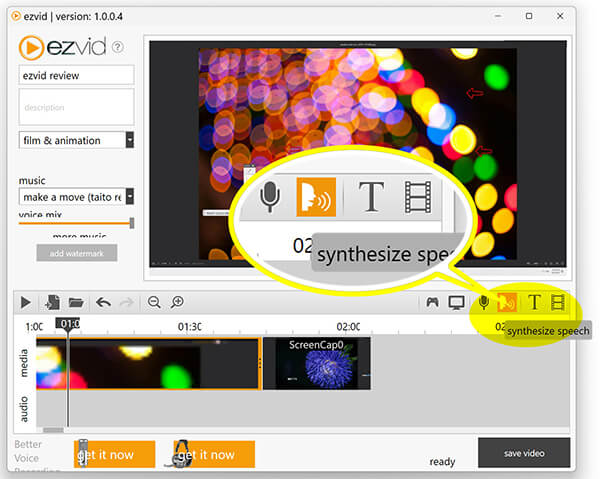Click the synthesize speech icon
The width and height of the screenshot is (600, 479).
(507, 302)
